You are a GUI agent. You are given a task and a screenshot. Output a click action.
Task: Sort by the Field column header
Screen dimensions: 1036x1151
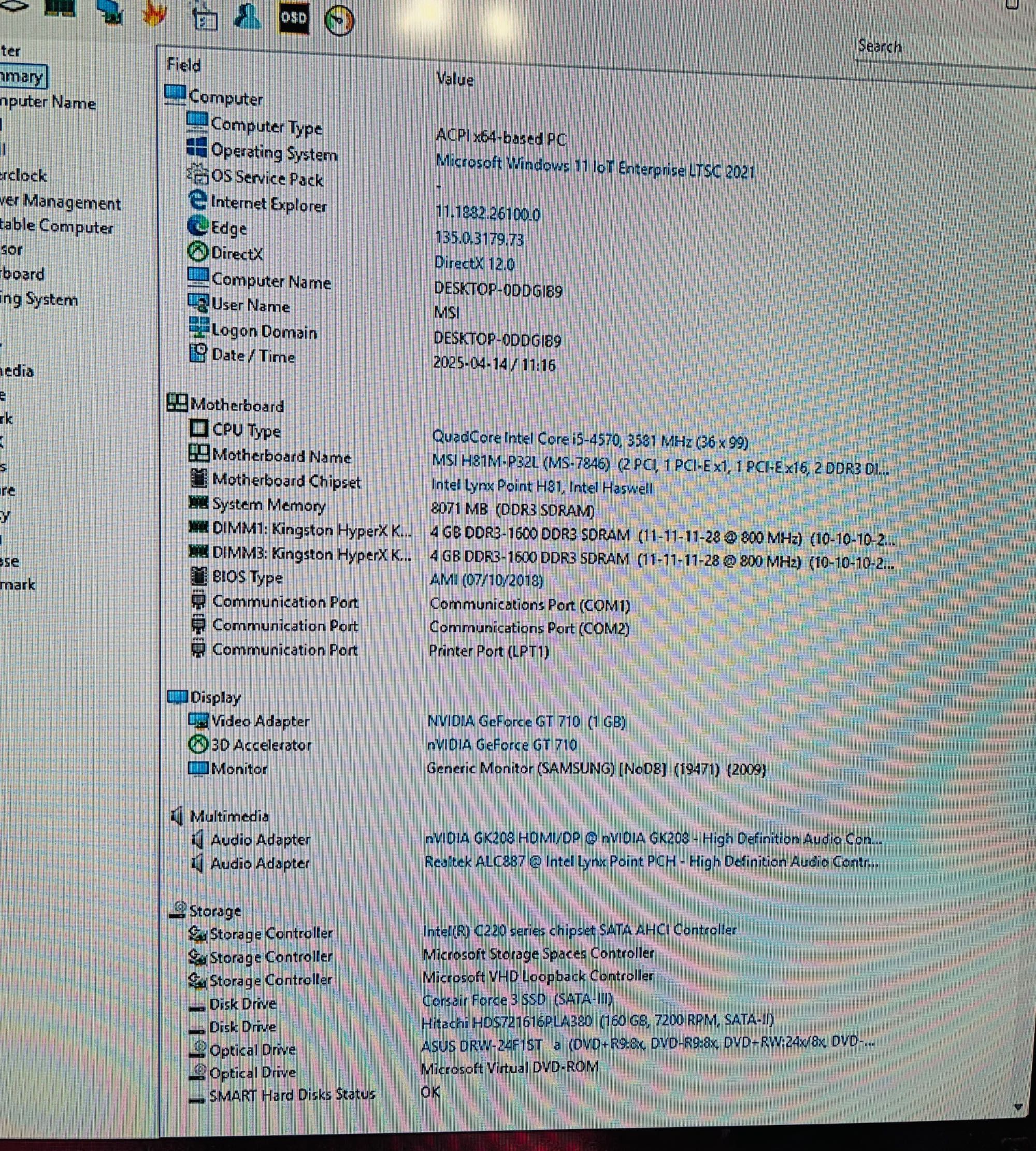[183, 65]
